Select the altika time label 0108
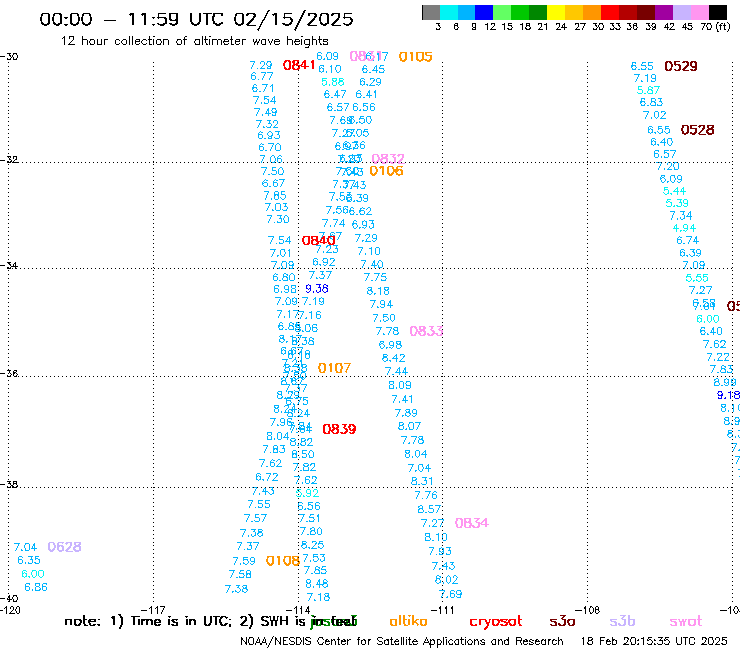The width and height of the screenshot is (740, 650). tap(282, 561)
